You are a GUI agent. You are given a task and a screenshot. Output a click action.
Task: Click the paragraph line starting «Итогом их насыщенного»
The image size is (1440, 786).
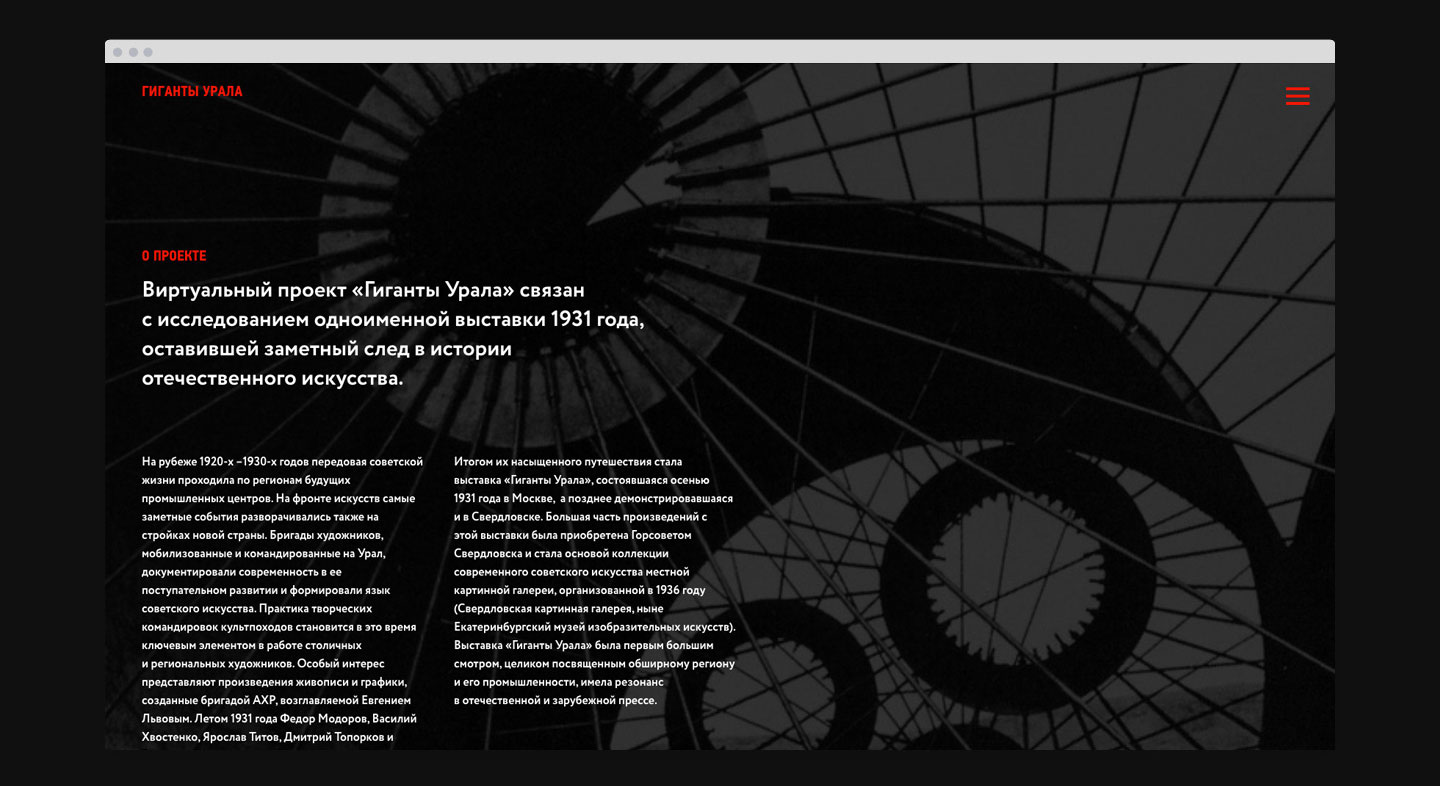click(567, 462)
